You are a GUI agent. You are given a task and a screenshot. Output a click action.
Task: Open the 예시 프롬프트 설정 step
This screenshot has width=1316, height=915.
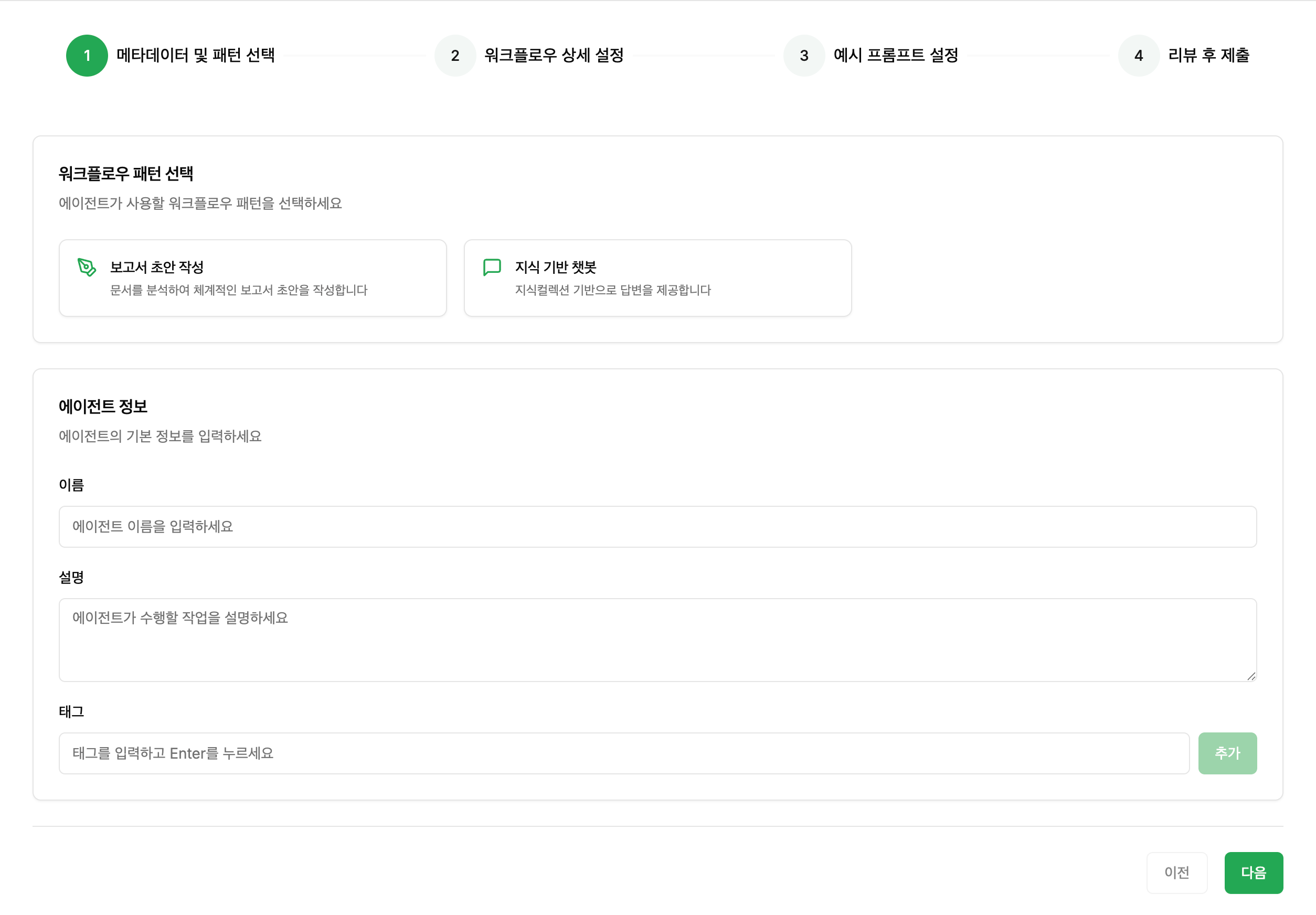coord(895,56)
